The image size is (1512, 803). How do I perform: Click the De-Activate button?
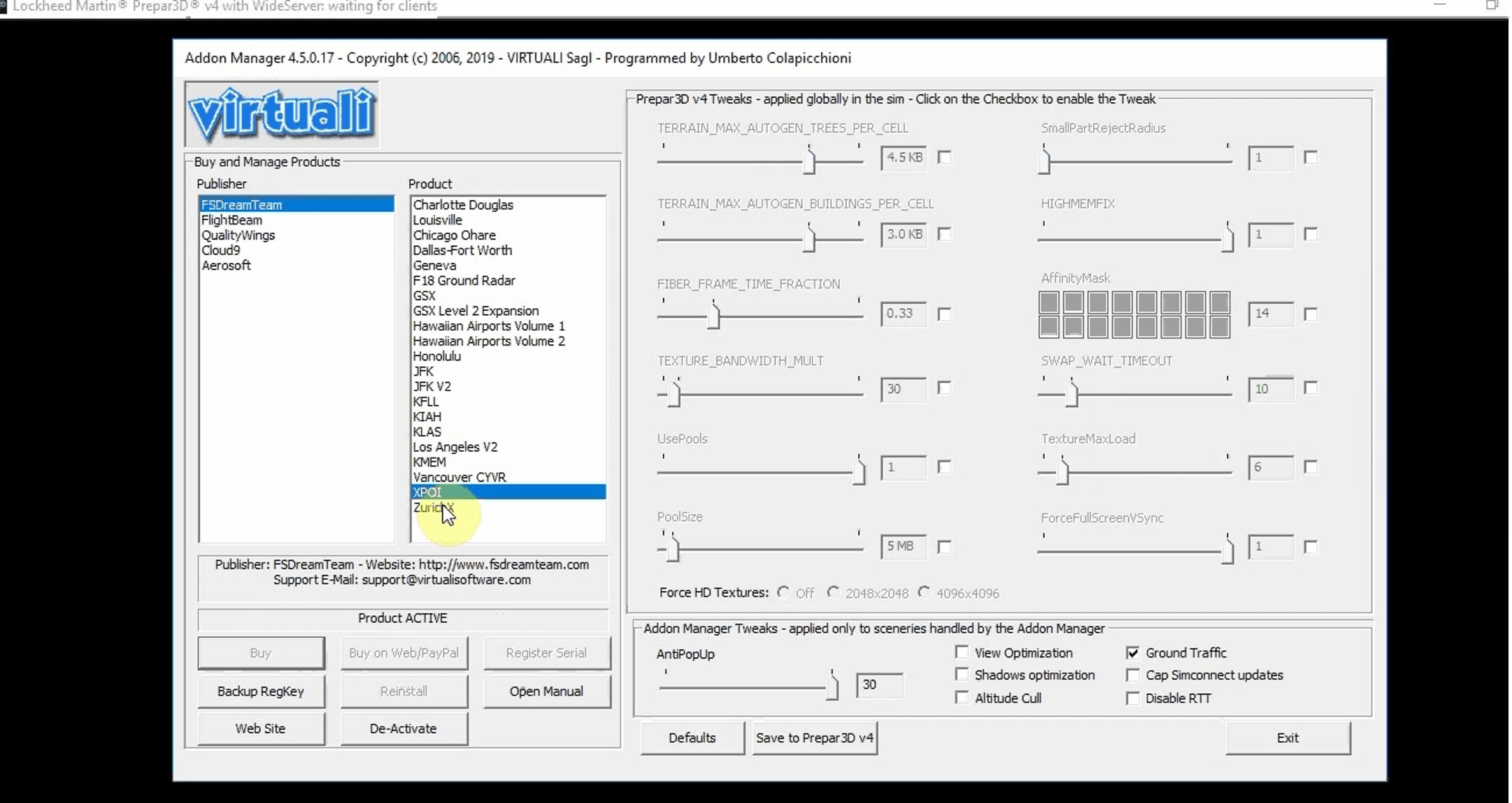404,729
